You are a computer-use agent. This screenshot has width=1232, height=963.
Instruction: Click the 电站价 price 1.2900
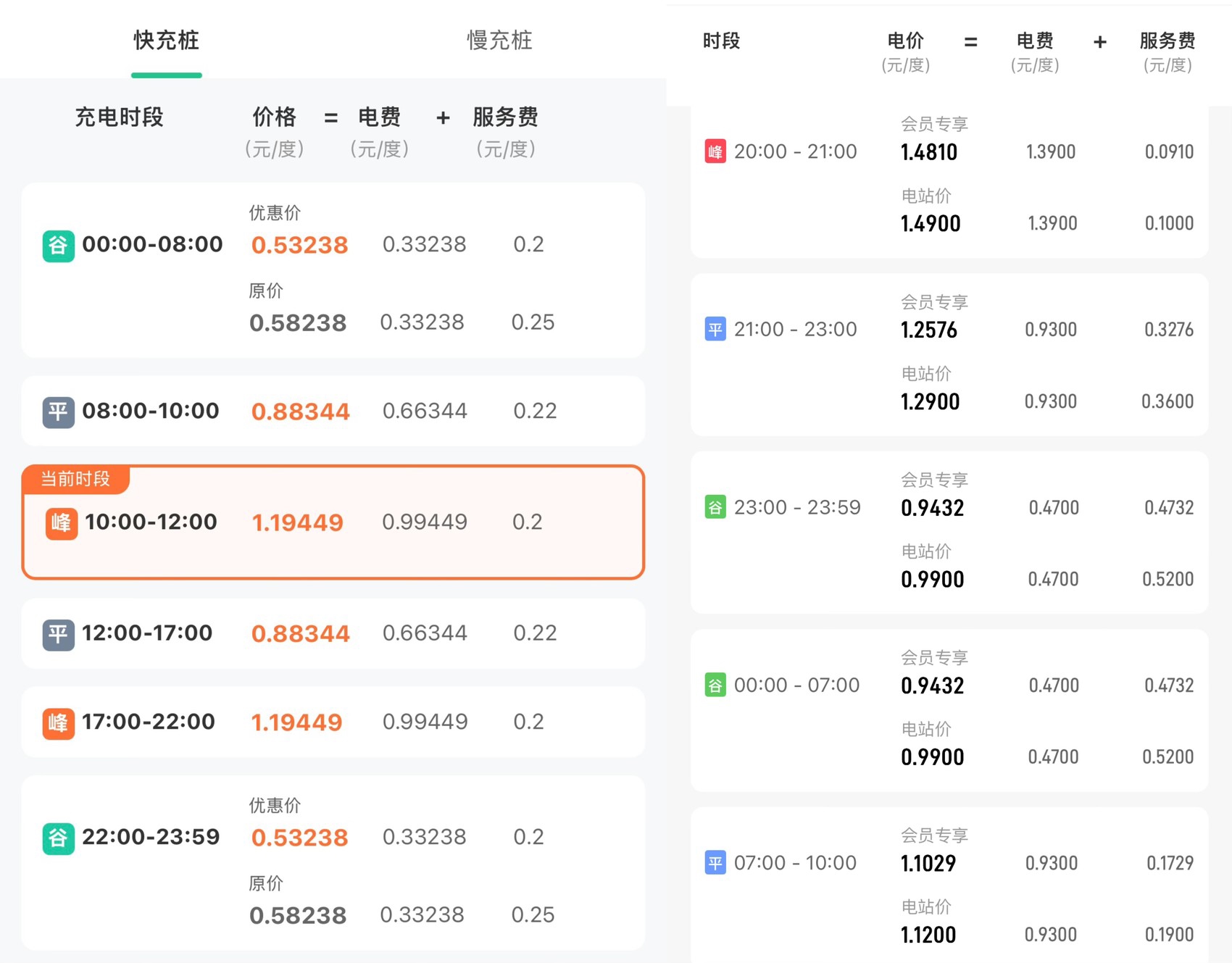[x=930, y=401]
